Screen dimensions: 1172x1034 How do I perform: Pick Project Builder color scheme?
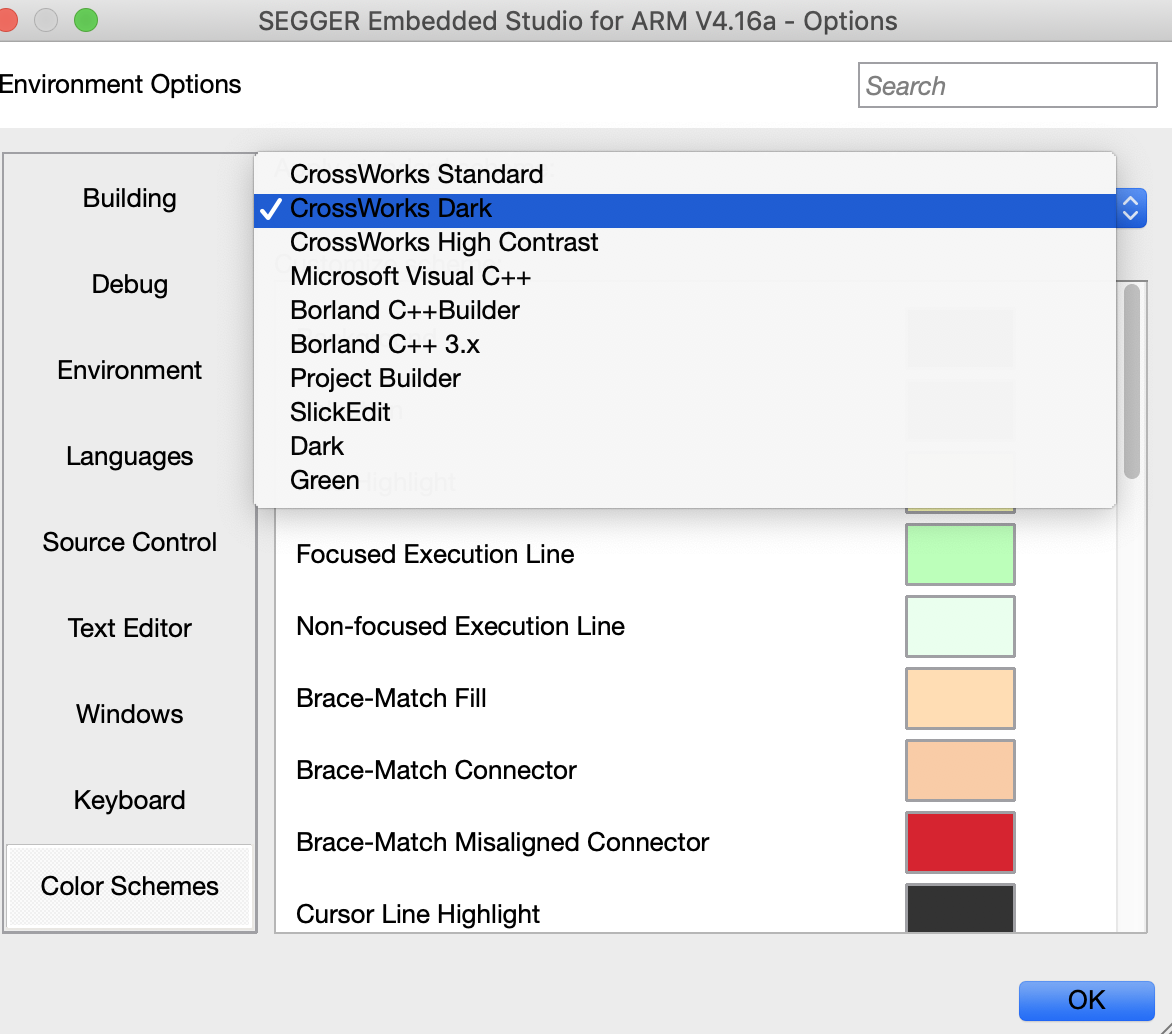[685, 378]
